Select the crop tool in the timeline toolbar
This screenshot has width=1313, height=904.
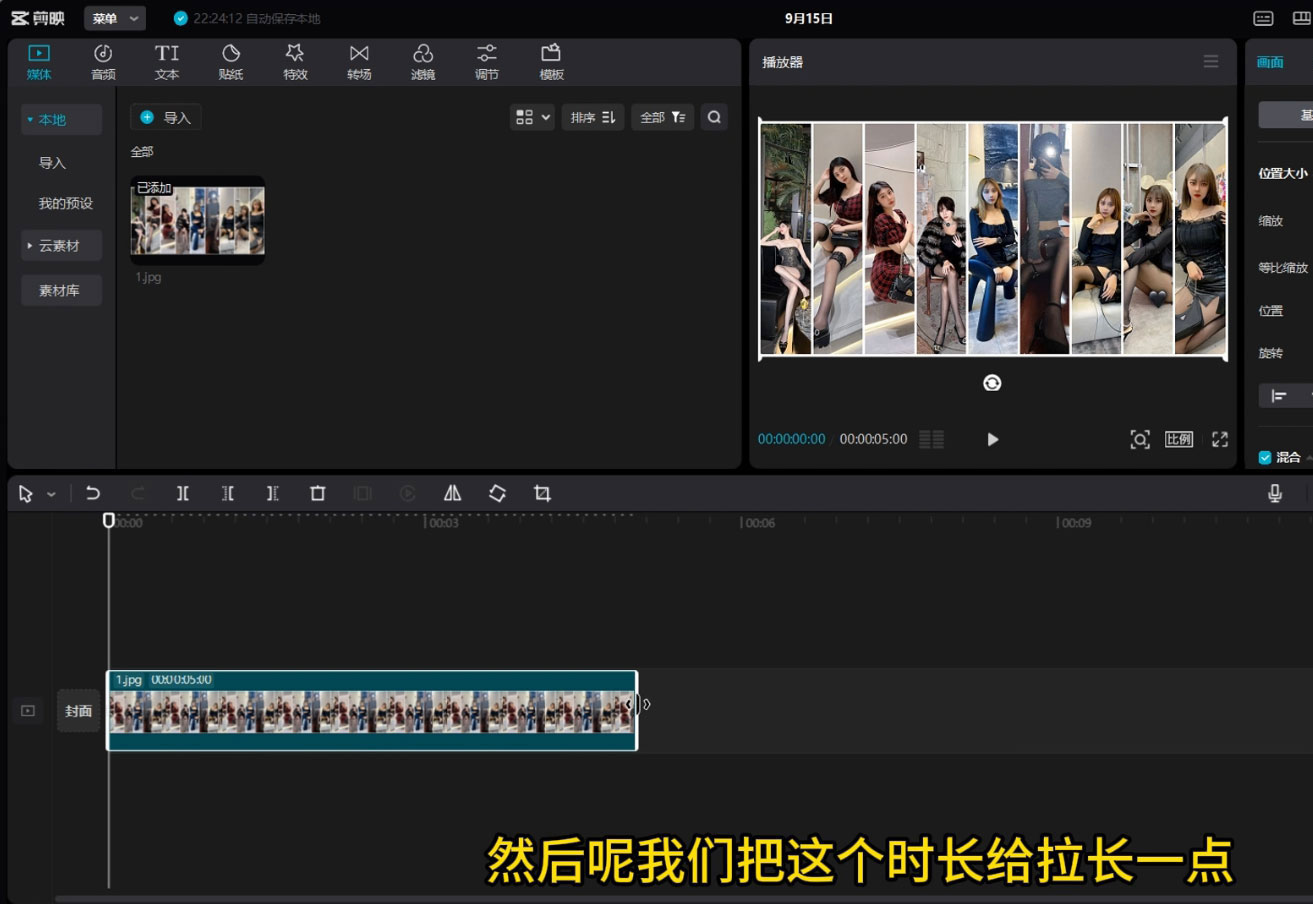click(541, 493)
